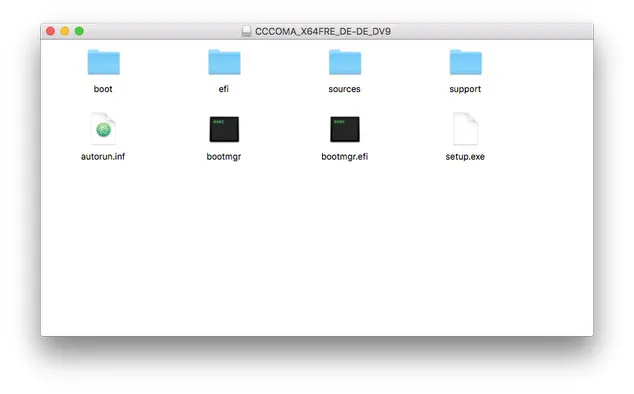
Task: Select the support folder icon
Action: (465, 62)
